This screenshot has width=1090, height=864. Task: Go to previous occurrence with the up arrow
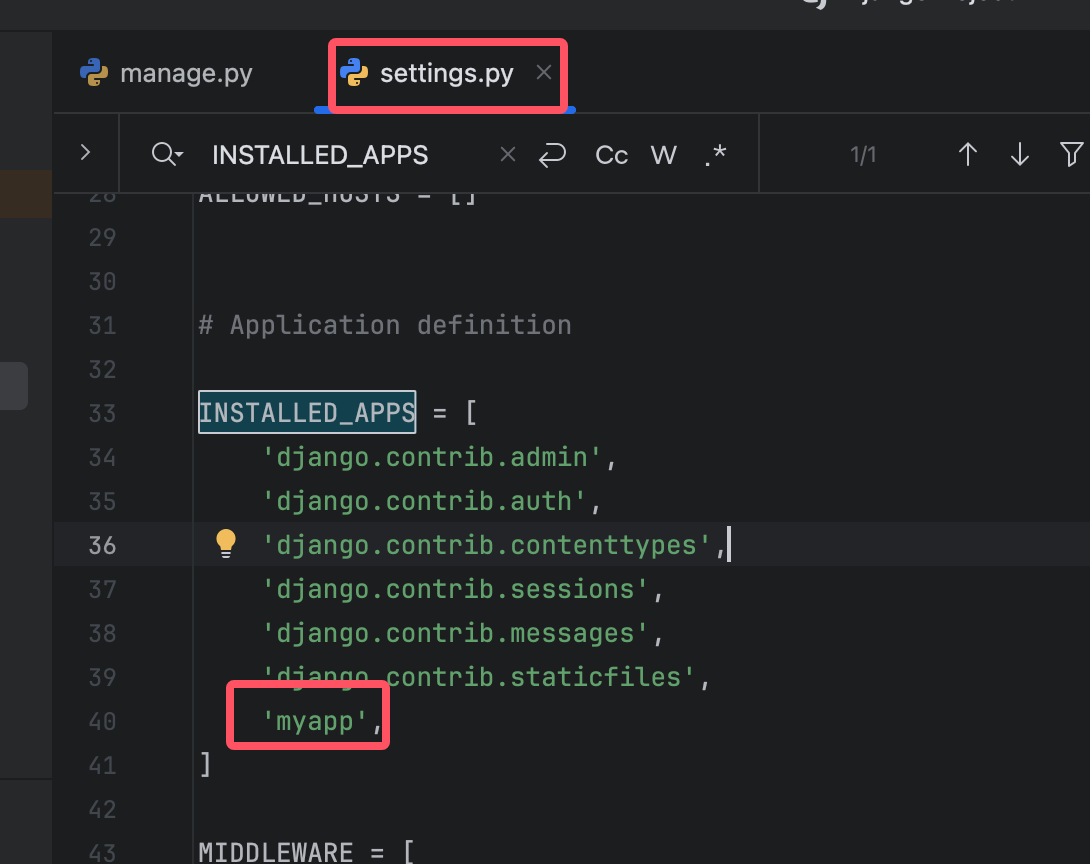[x=967, y=155]
